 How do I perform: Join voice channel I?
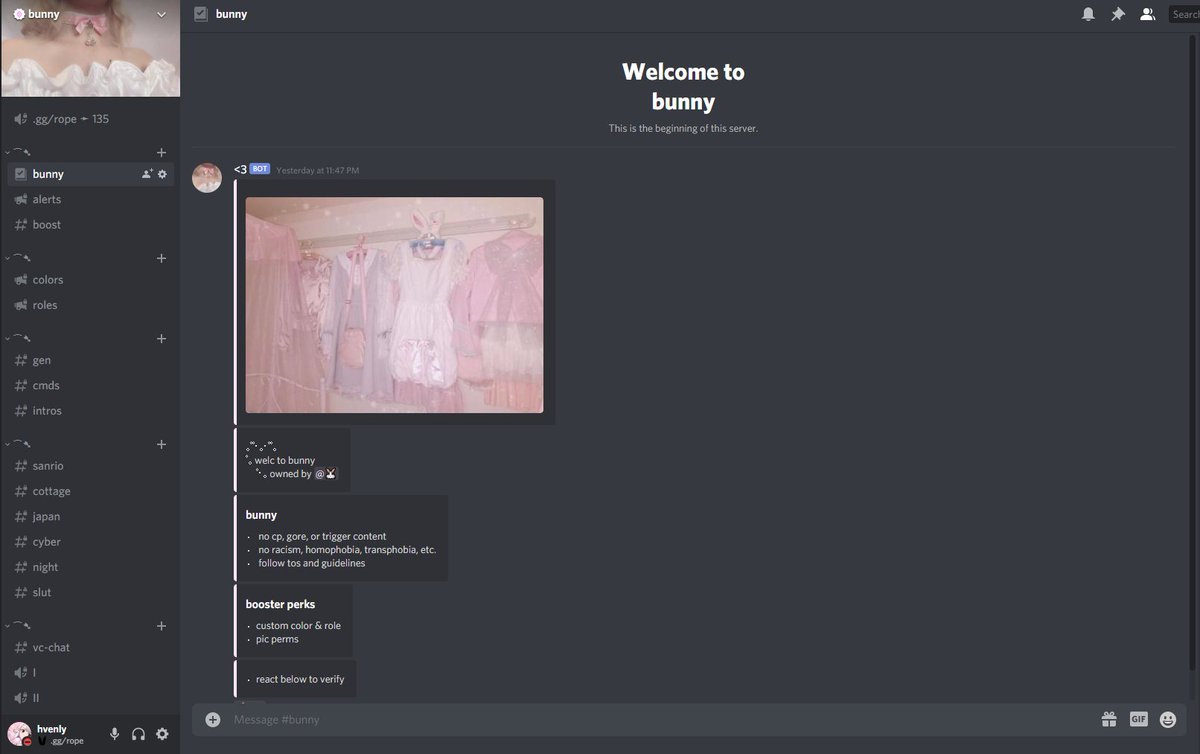[90, 673]
